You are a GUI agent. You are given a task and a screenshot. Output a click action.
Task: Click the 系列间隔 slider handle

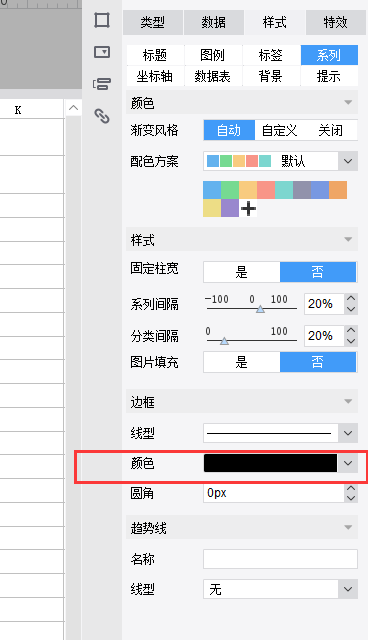(x=260, y=309)
